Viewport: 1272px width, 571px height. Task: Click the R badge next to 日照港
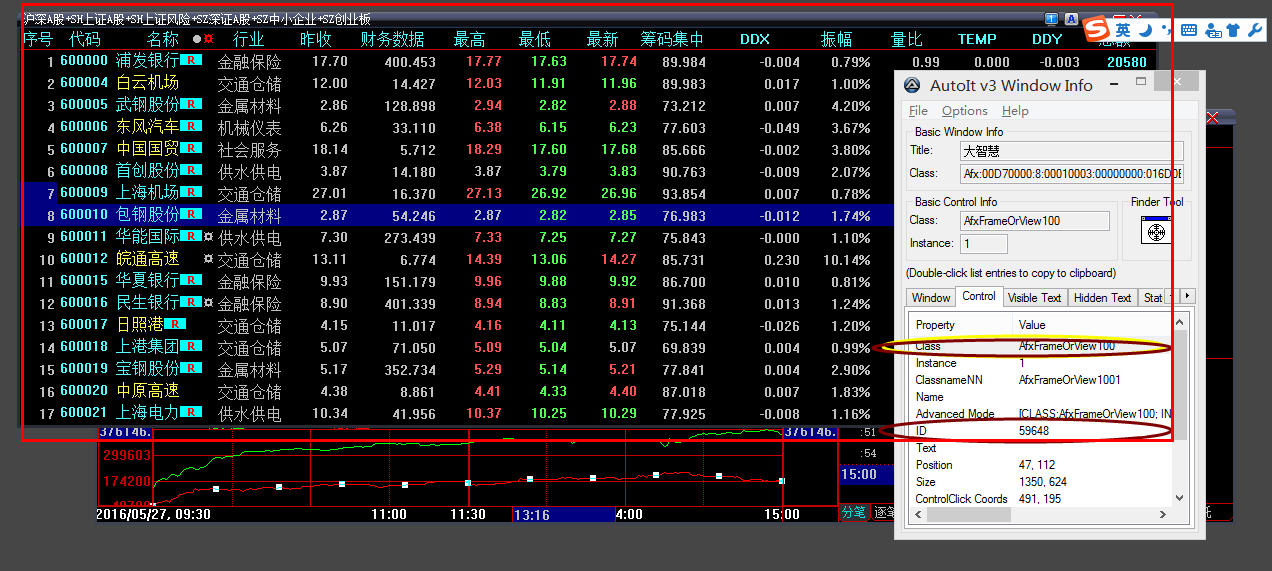[x=175, y=325]
